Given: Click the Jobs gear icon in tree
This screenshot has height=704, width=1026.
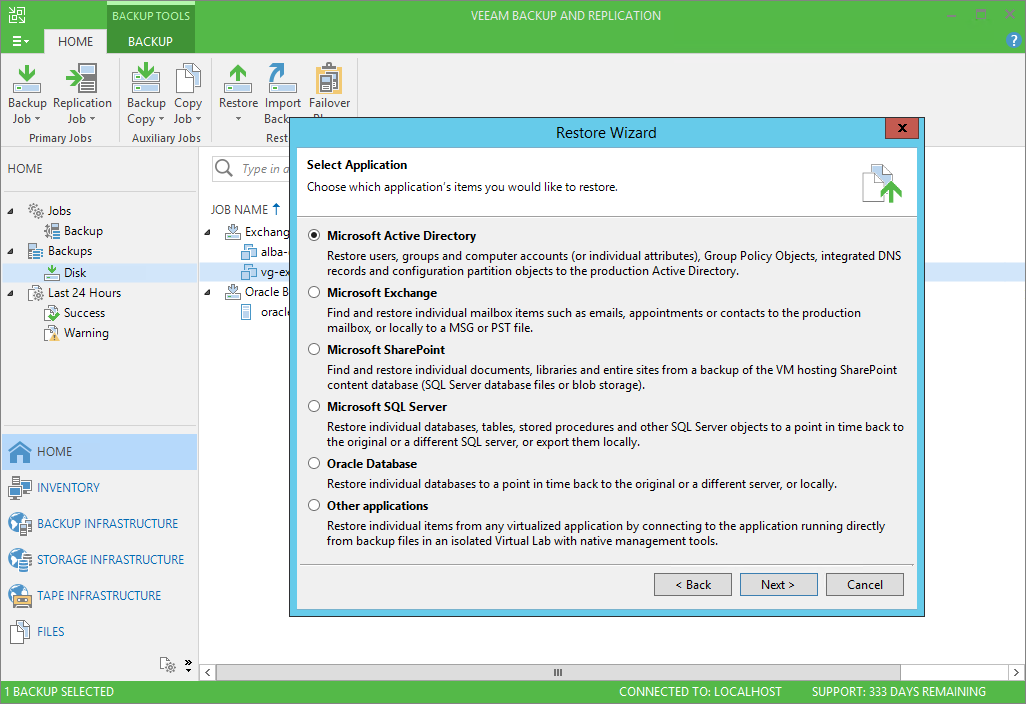Looking at the screenshot, I should (x=35, y=210).
